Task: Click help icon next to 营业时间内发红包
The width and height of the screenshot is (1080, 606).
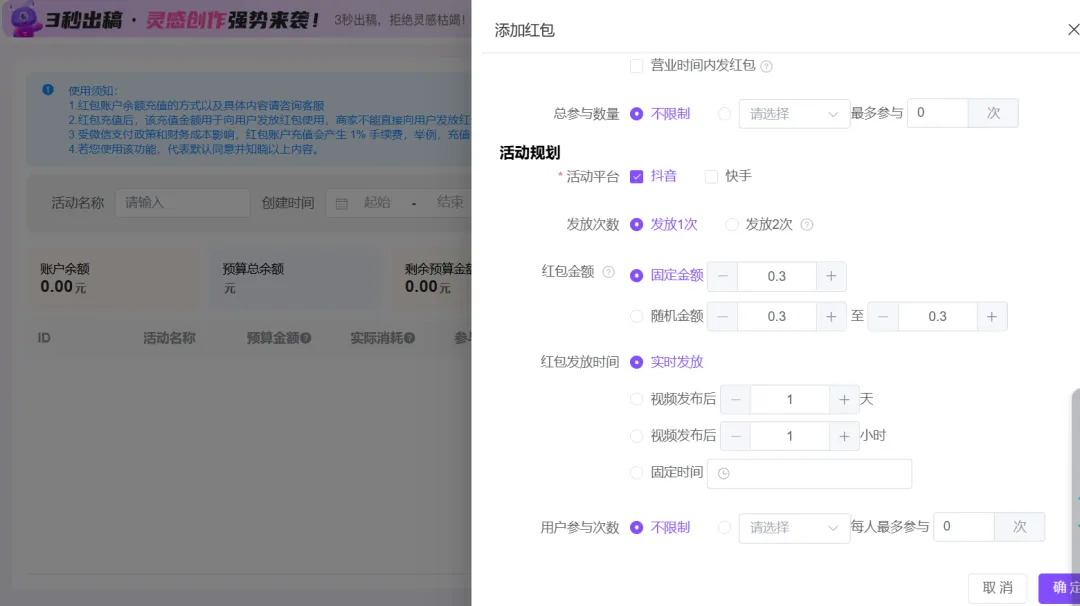Action: click(x=766, y=66)
